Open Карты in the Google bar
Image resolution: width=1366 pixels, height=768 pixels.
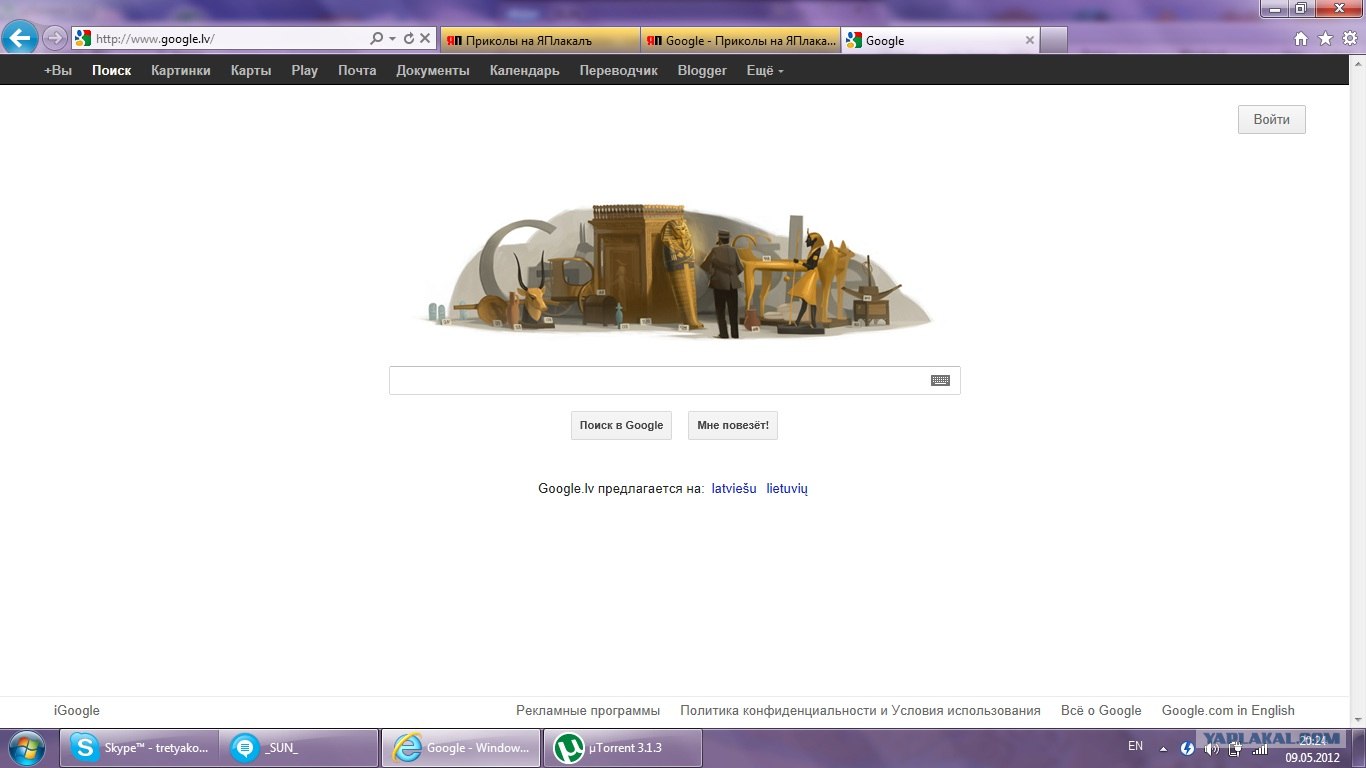point(251,70)
